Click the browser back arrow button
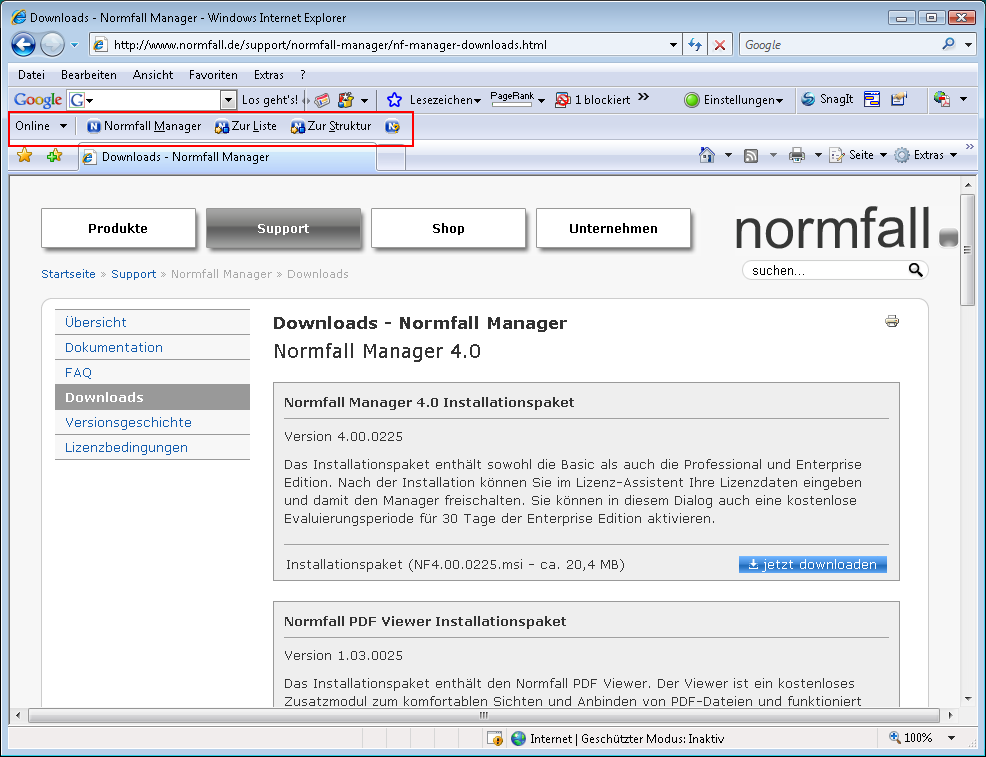Image resolution: width=986 pixels, height=757 pixels. click(x=24, y=45)
